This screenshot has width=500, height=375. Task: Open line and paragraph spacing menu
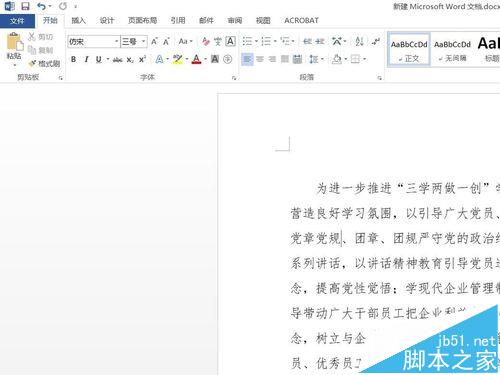[316, 59]
